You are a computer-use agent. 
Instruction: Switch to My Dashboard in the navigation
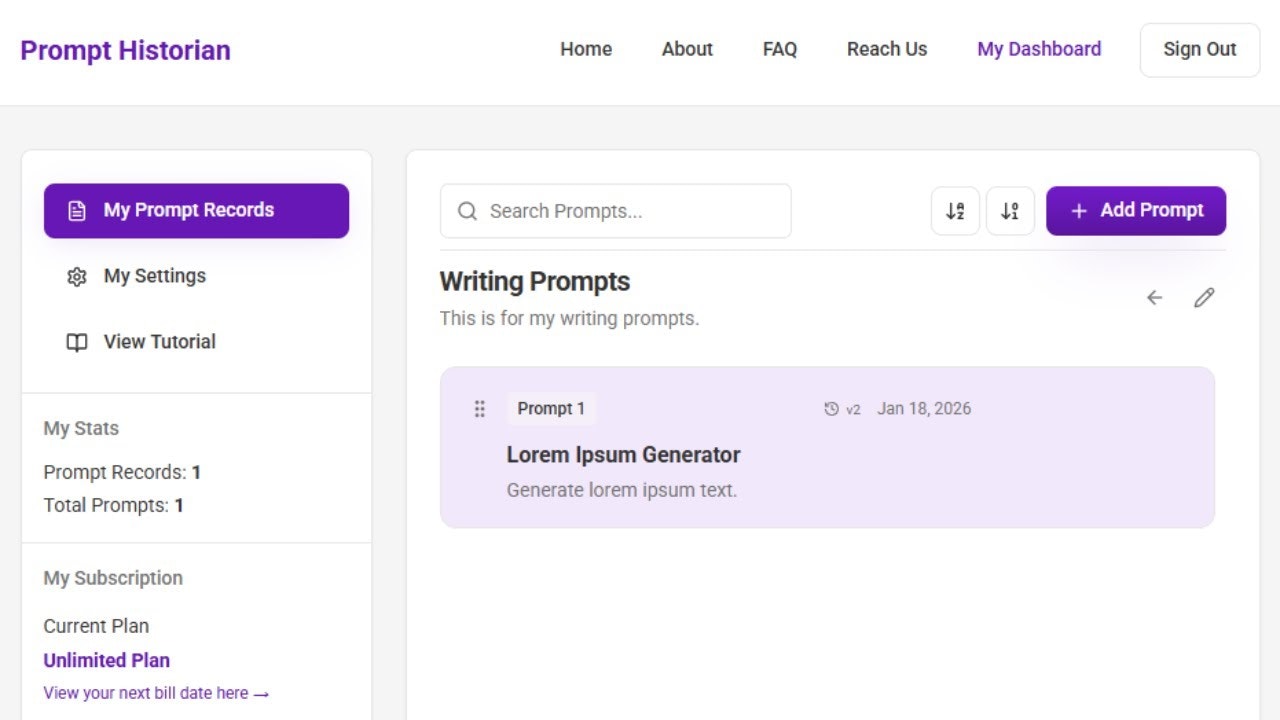(1039, 49)
